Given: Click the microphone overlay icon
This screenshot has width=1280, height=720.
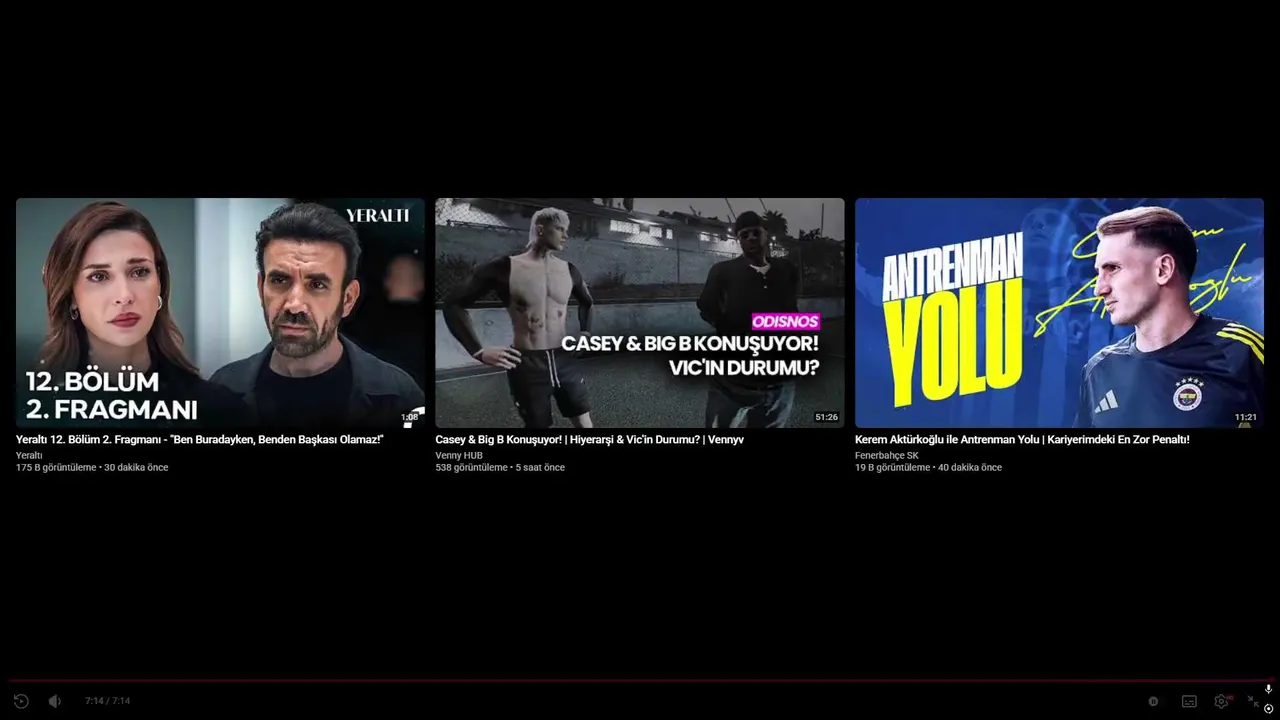Looking at the screenshot, I should point(1268,689).
